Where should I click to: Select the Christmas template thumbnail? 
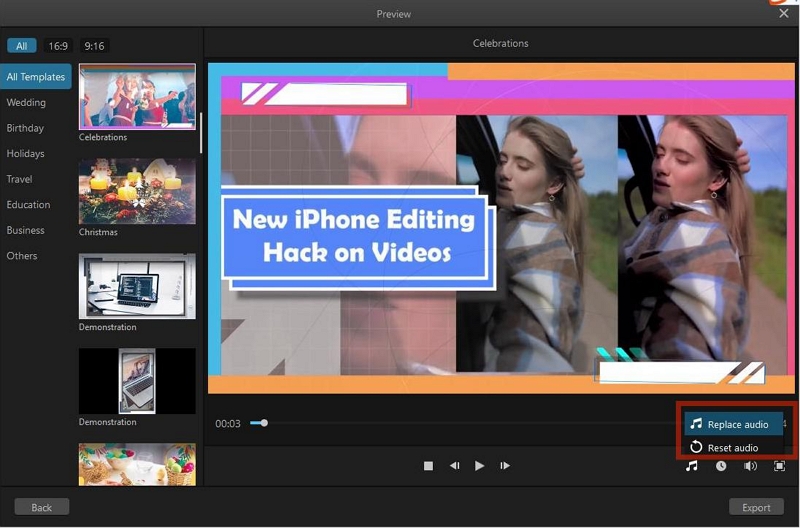pos(137,191)
